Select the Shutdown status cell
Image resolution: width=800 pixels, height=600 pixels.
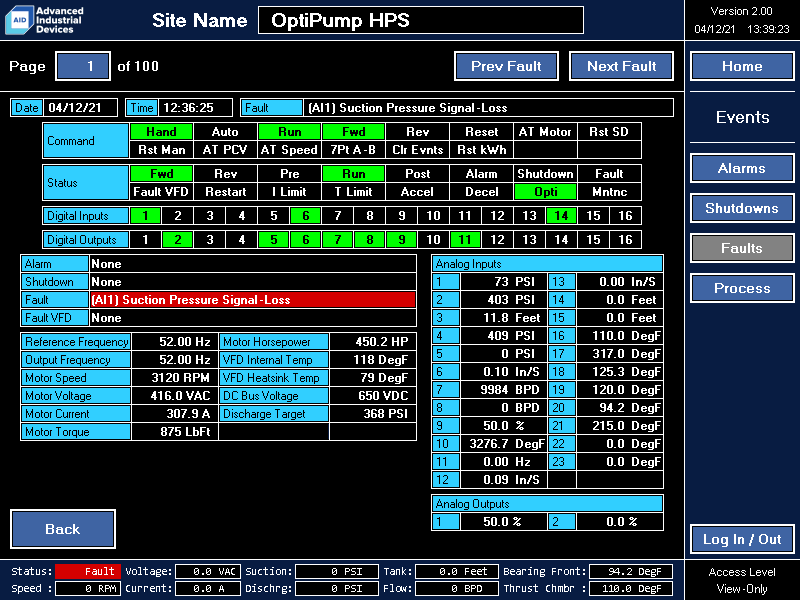[x=545, y=173]
